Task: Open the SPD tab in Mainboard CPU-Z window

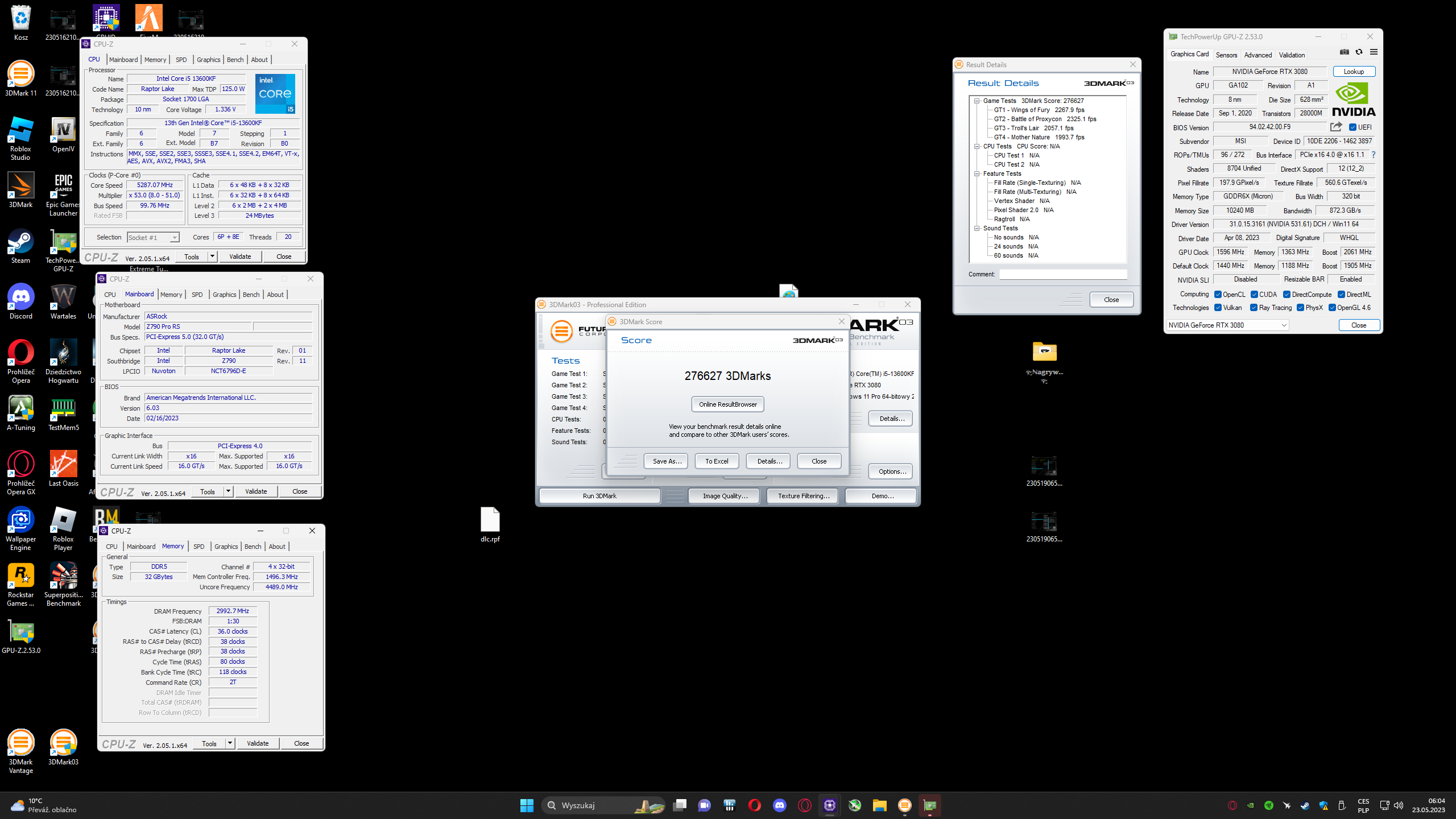Action: pos(197,295)
